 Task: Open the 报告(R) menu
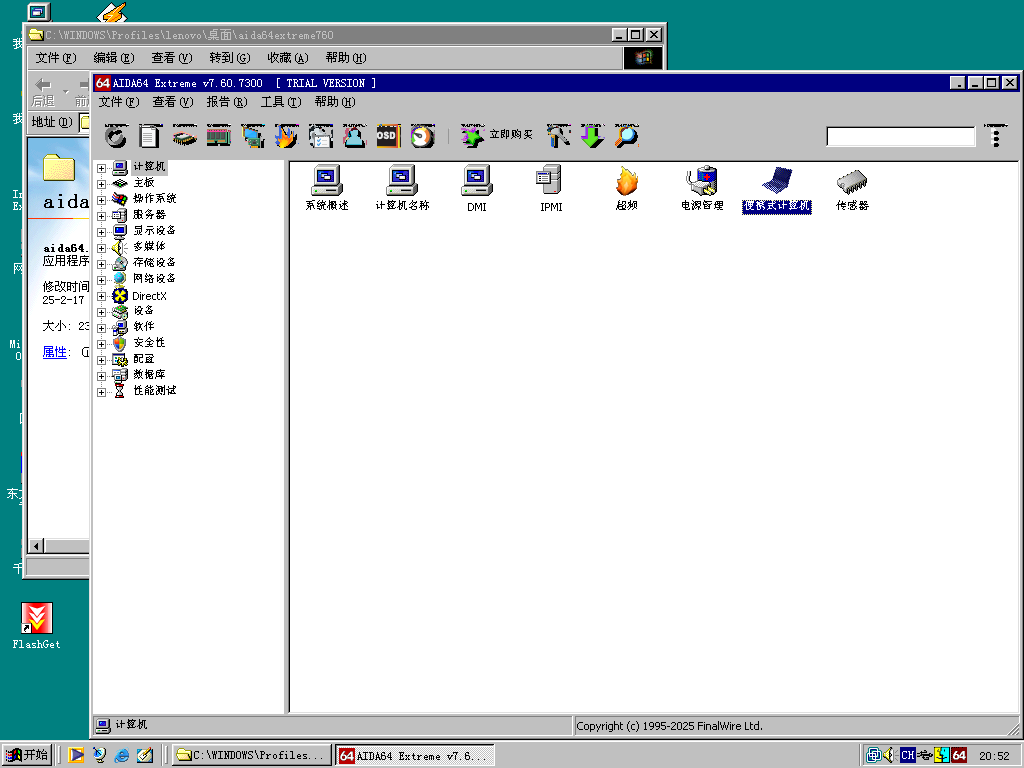coord(227,102)
